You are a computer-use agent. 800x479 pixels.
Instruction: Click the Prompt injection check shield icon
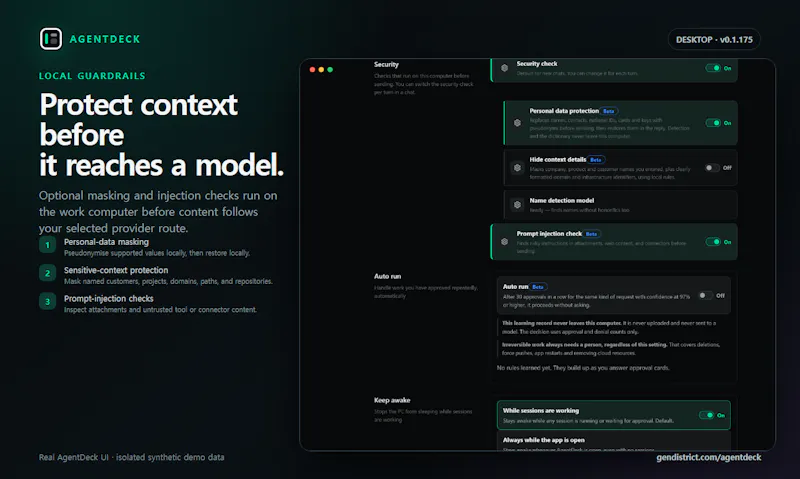click(504, 242)
